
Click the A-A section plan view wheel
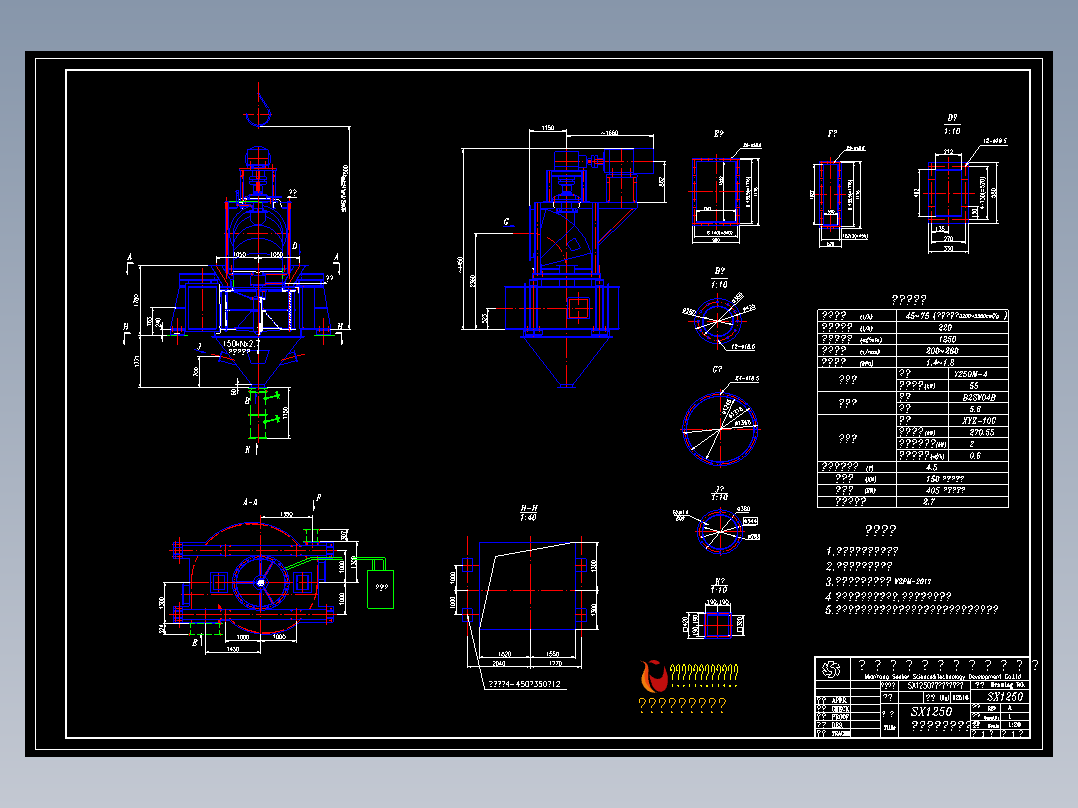click(x=261, y=582)
